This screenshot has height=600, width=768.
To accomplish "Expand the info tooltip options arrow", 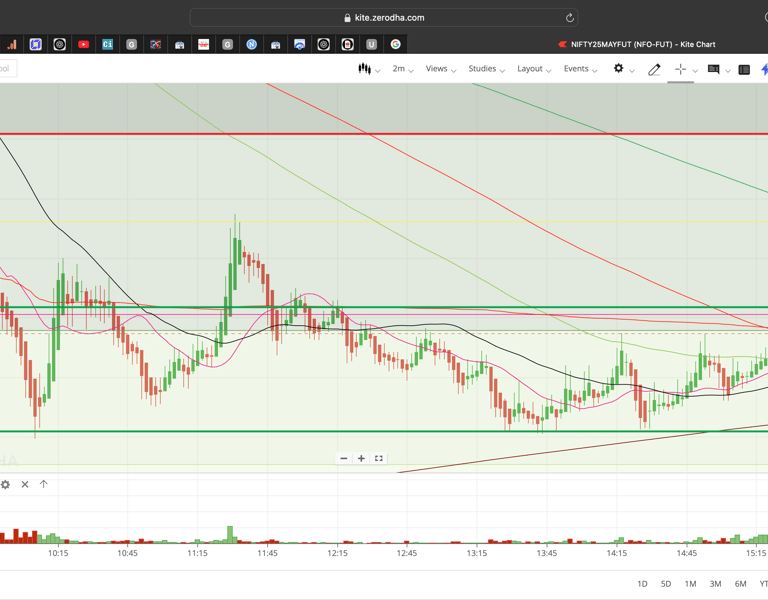I will (728, 71).
